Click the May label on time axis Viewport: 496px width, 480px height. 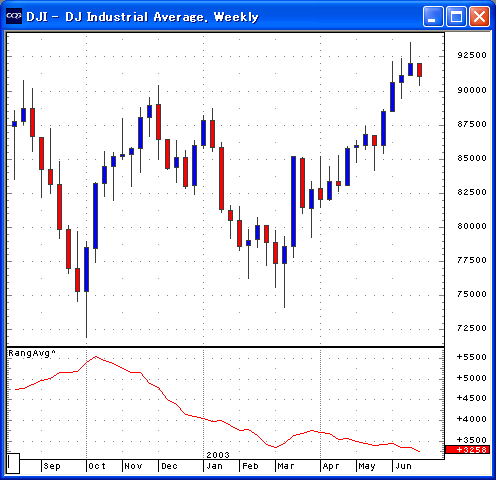point(367,466)
